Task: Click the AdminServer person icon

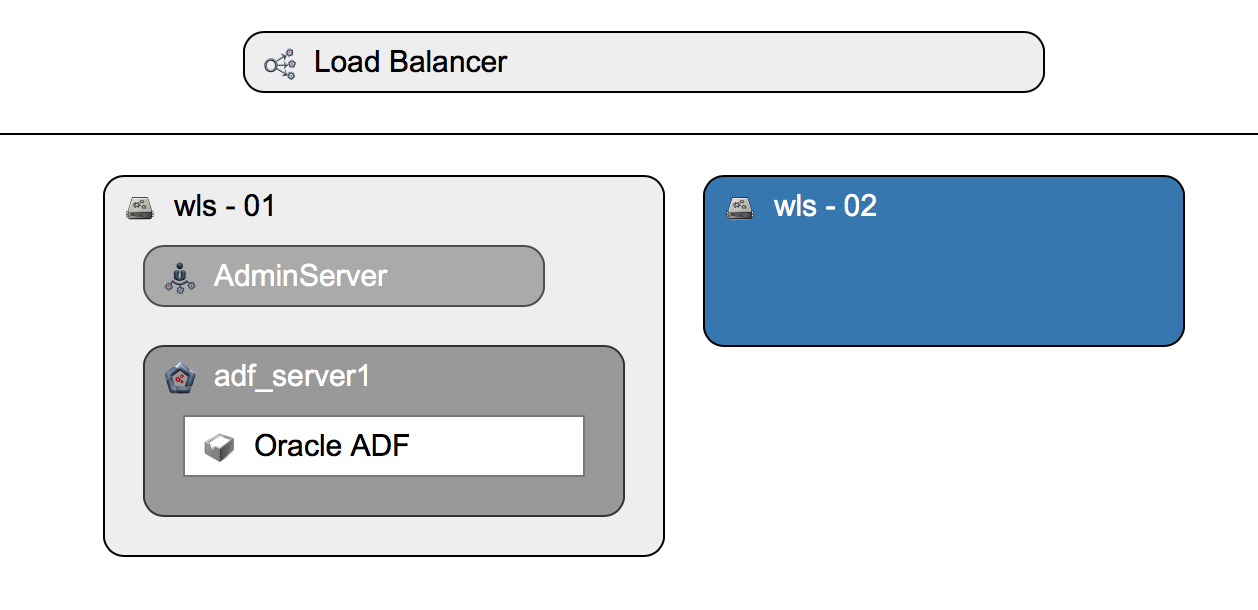Action: (180, 276)
